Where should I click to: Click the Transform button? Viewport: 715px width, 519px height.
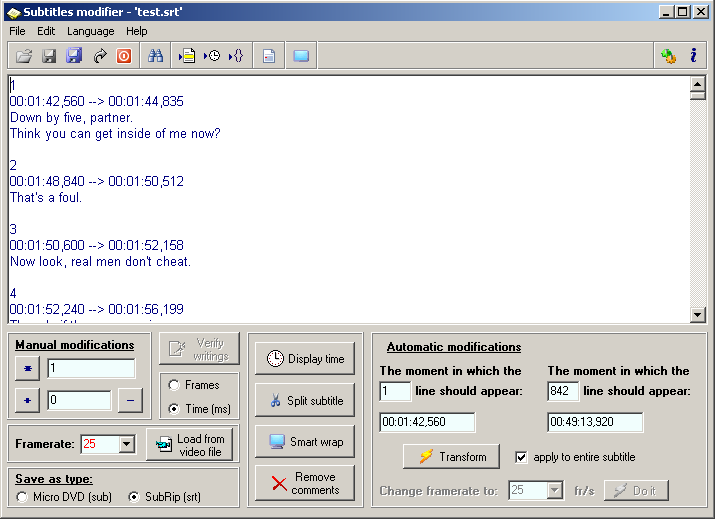pyautogui.click(x=451, y=457)
